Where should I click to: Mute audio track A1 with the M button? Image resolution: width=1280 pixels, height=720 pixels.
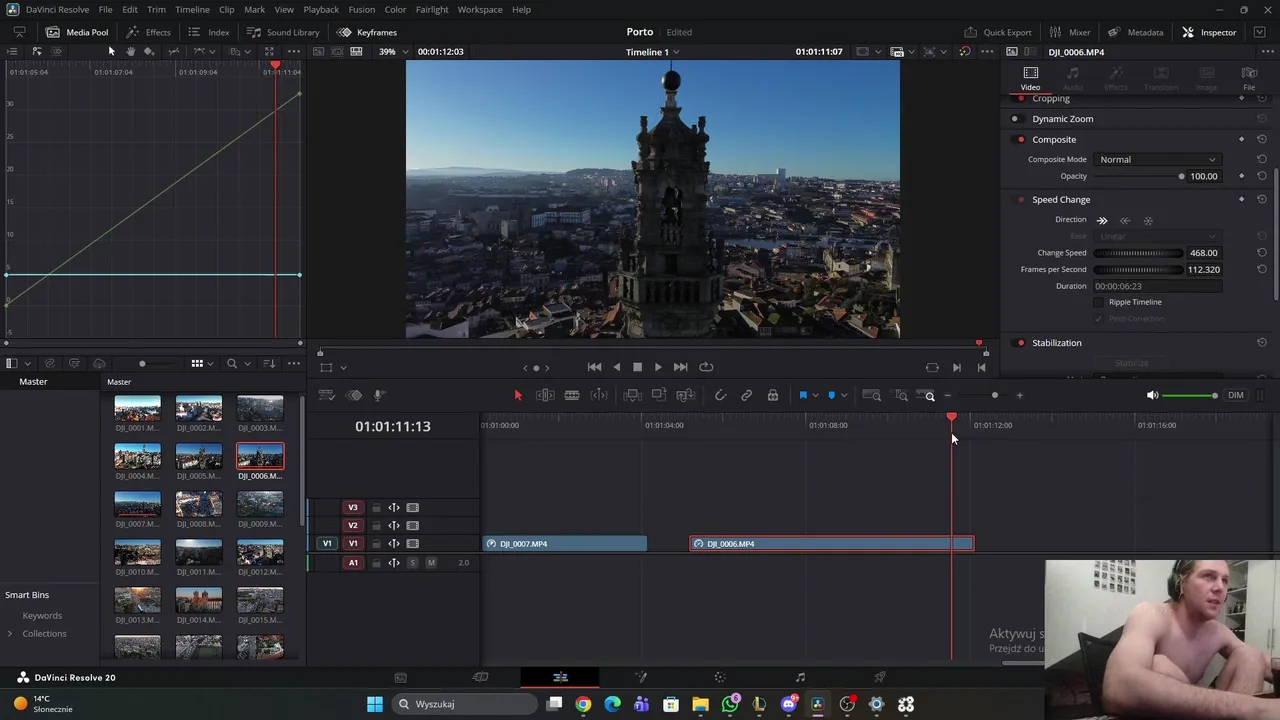tap(431, 563)
